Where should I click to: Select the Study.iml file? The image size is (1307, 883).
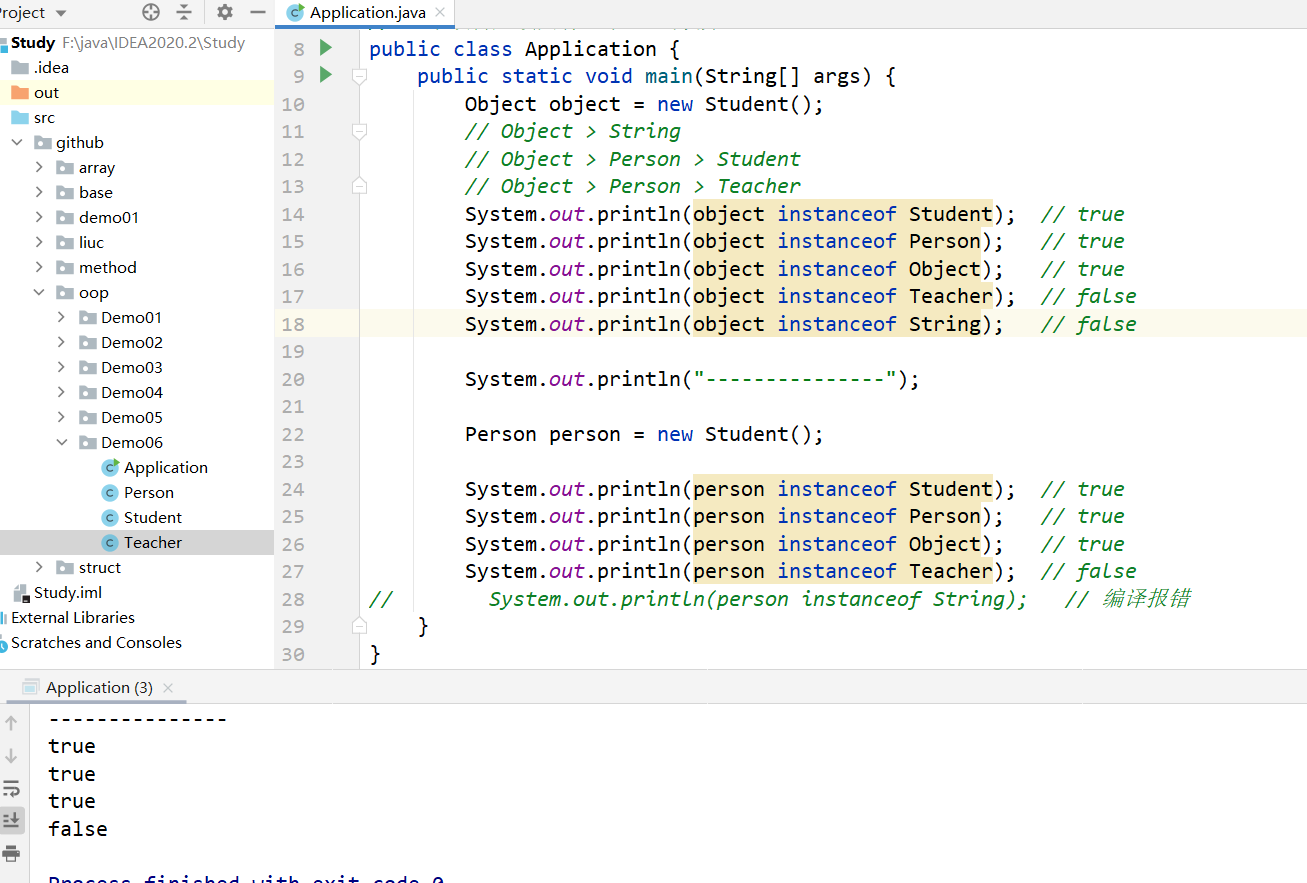[68, 592]
